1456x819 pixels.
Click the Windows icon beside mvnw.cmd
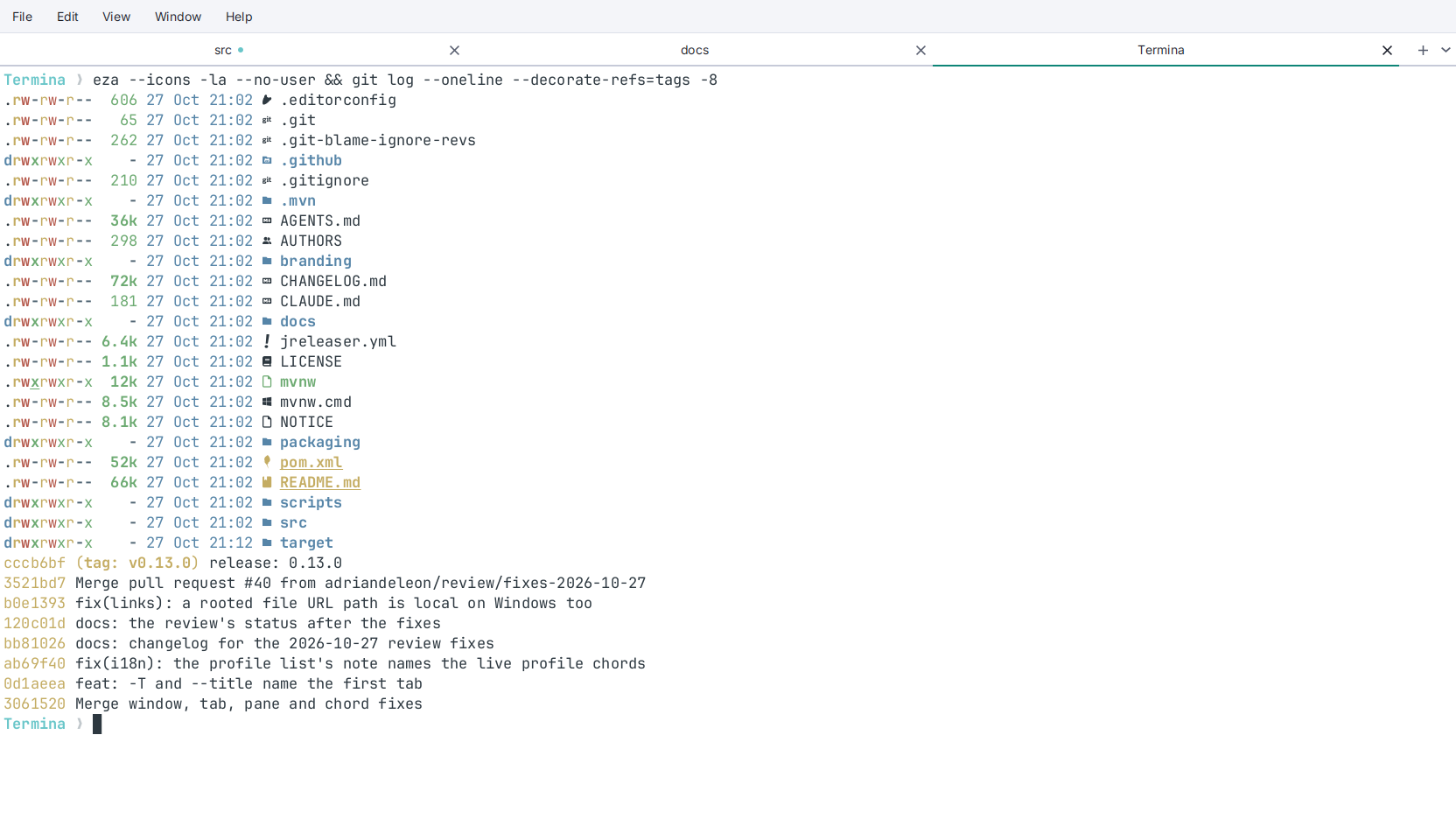[267, 402]
